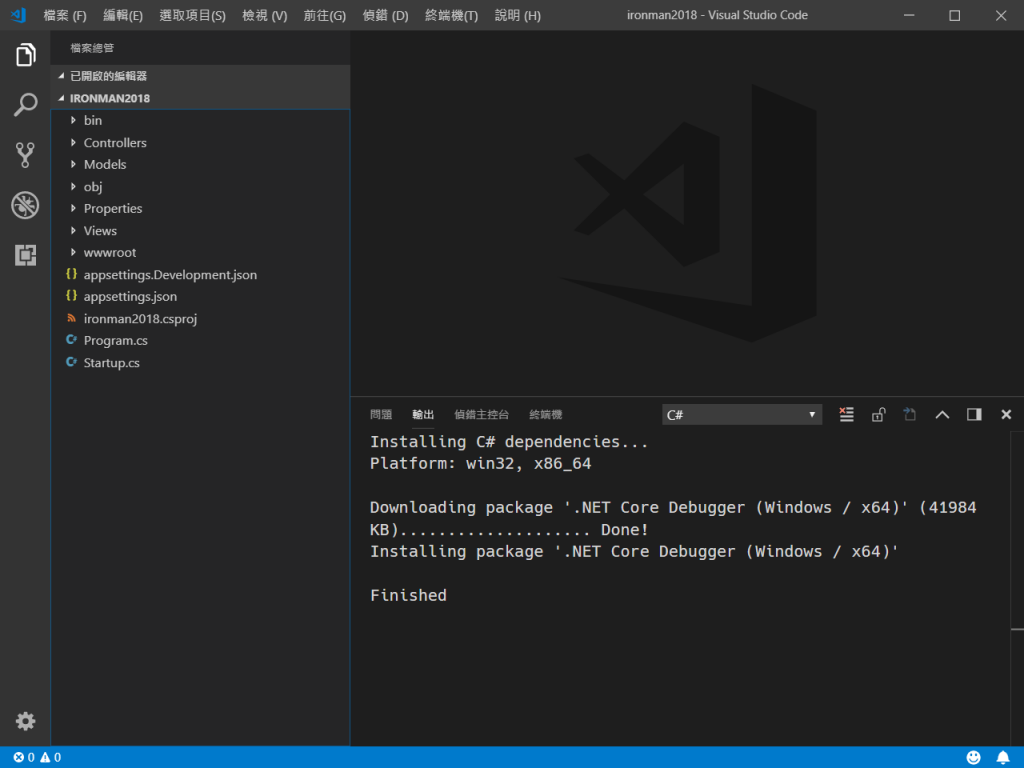Open the Search view in activity bar
This screenshot has height=768, width=1024.
(25, 104)
